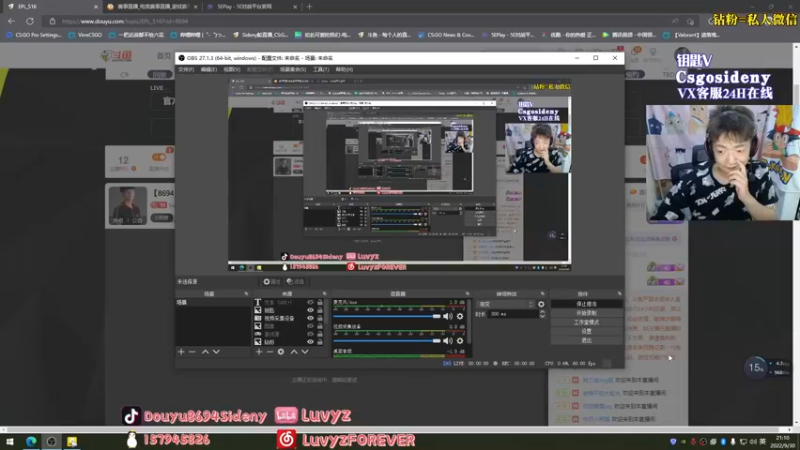Mute the 视频采集设备 mixer channel
The image size is (800, 450).
coord(448,341)
